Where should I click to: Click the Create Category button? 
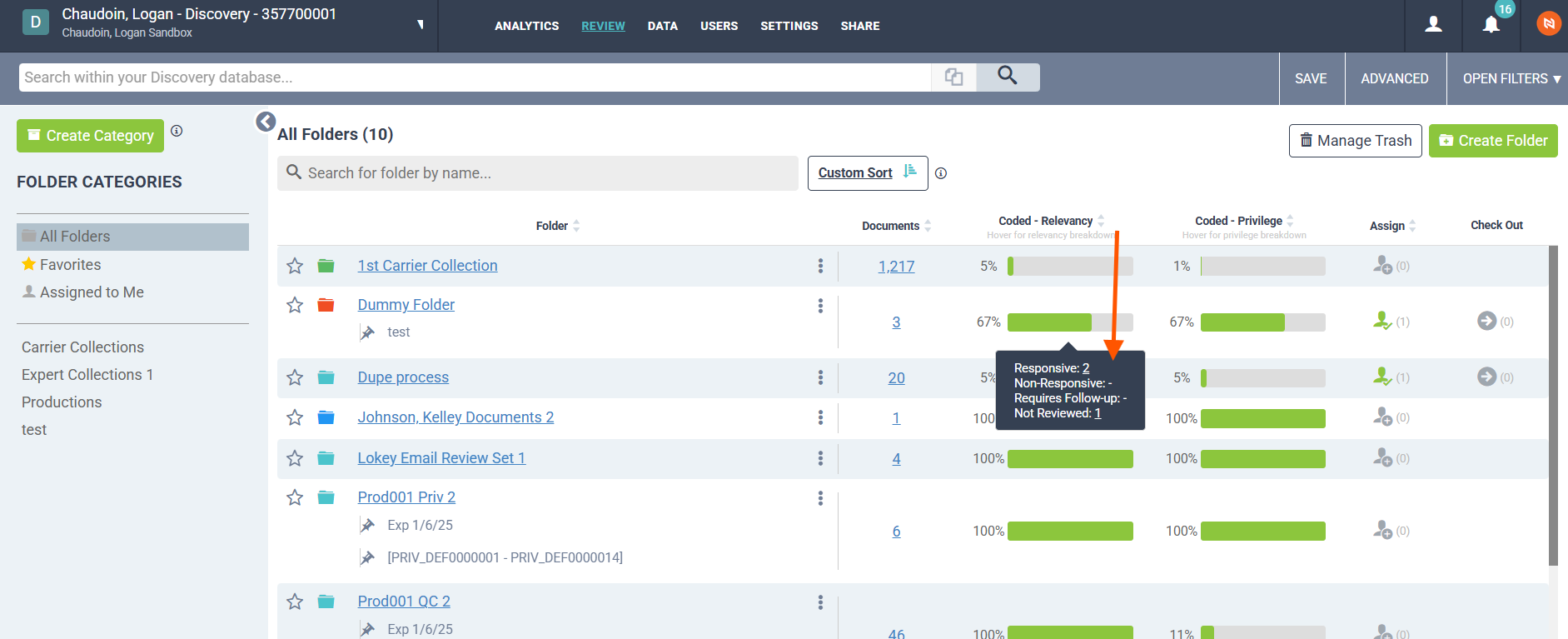pos(90,136)
